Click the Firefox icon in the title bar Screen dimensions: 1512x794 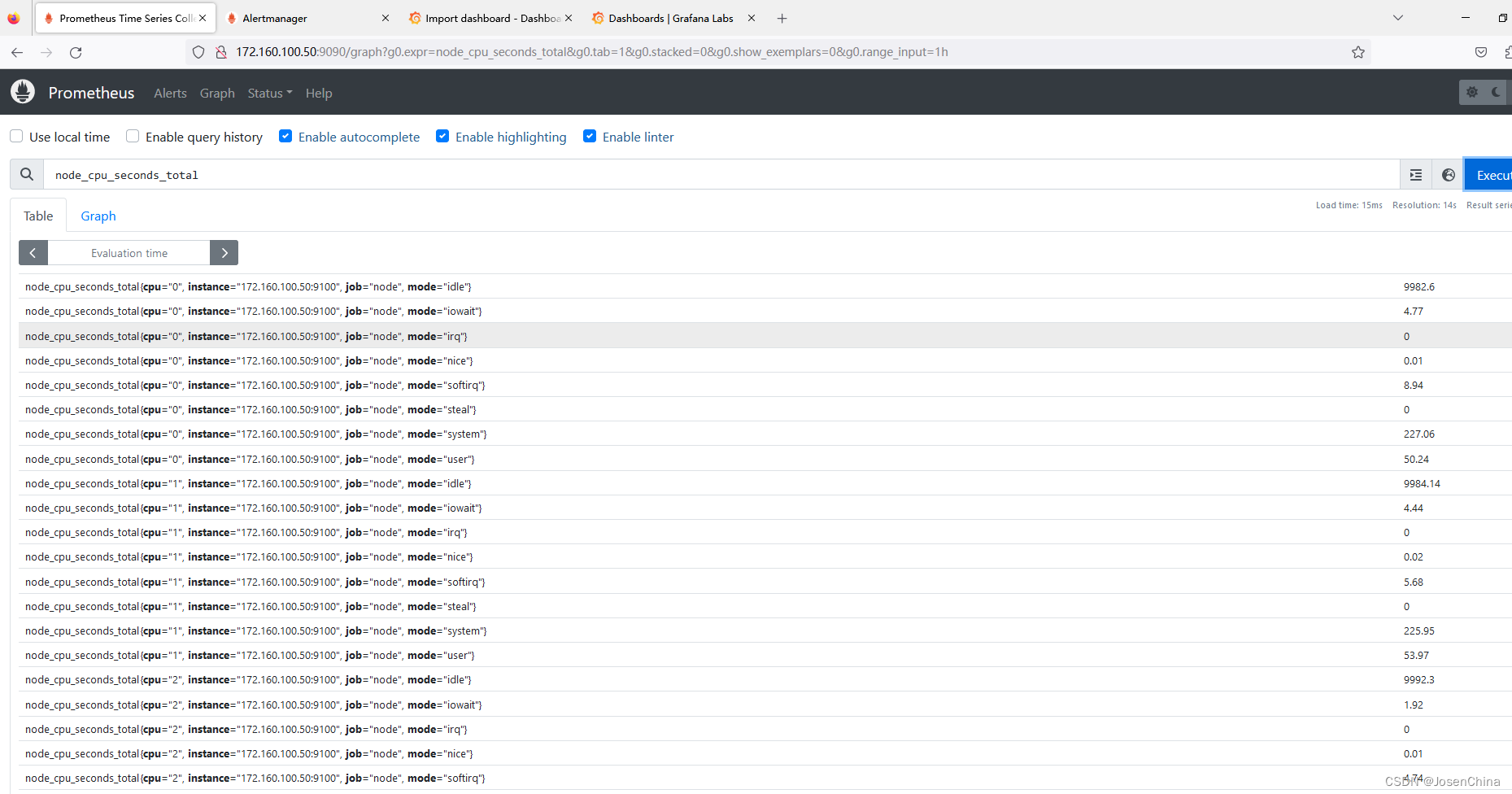point(14,18)
